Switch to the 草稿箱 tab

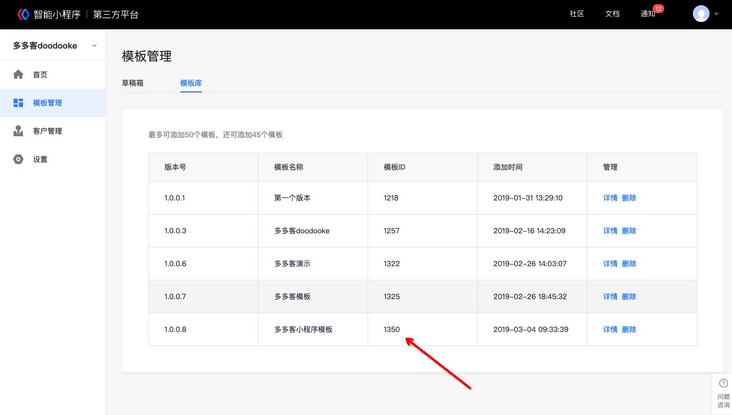pyautogui.click(x=133, y=83)
